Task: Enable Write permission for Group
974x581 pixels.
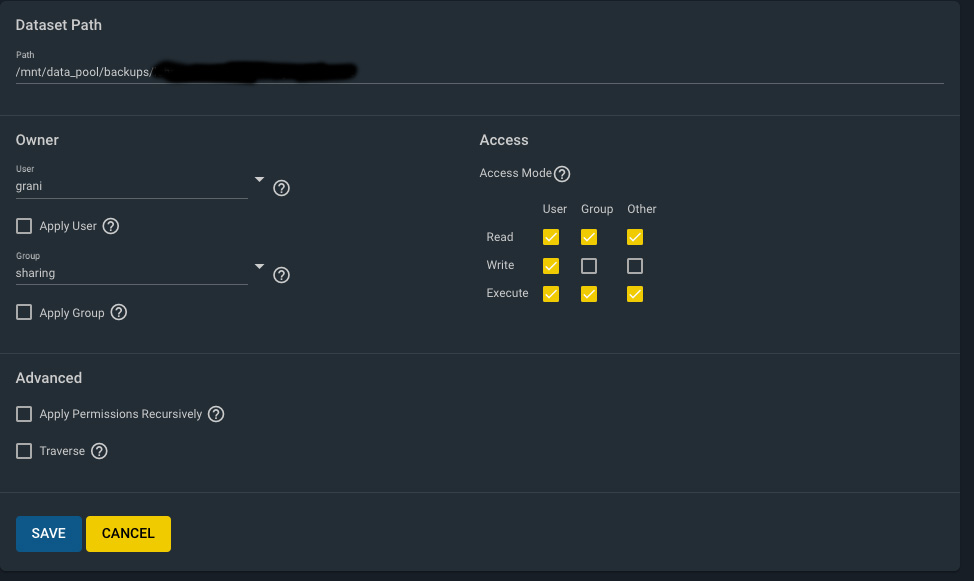Action: 589,266
